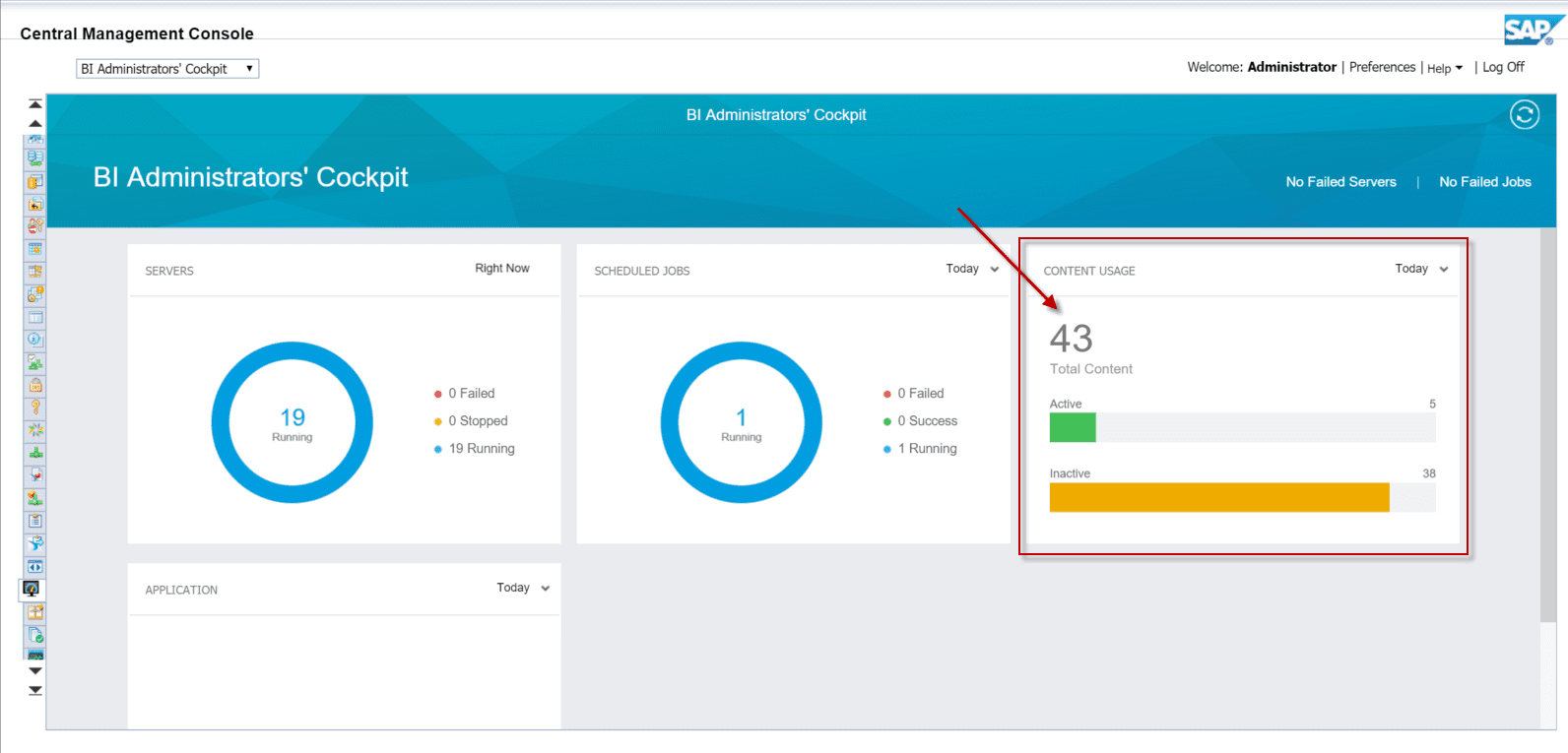The image size is (1568, 753).
Task: Open the yellow notebook icon in sidebar
Action: pyautogui.click(x=35, y=181)
